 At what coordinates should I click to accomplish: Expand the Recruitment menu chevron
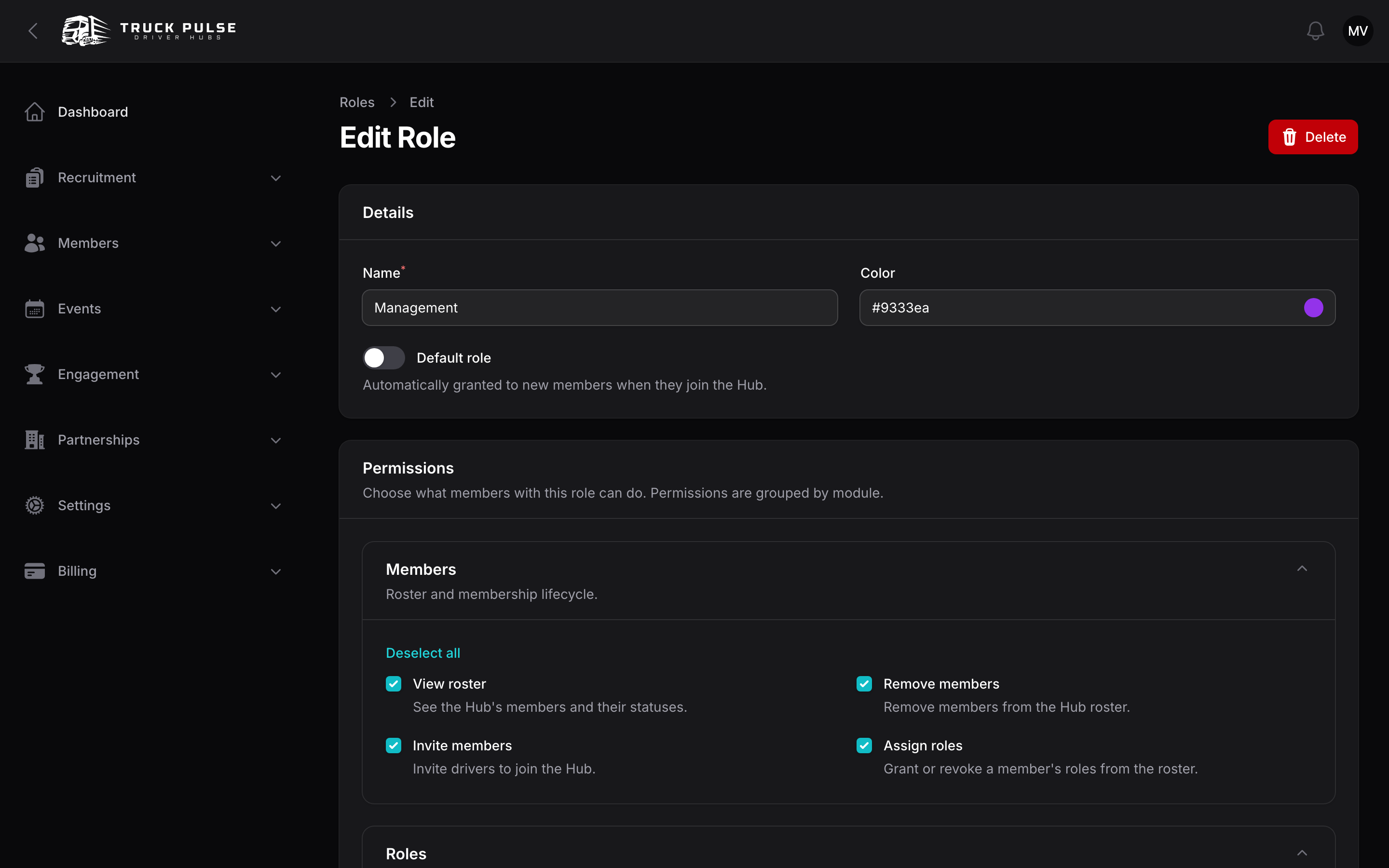275,178
